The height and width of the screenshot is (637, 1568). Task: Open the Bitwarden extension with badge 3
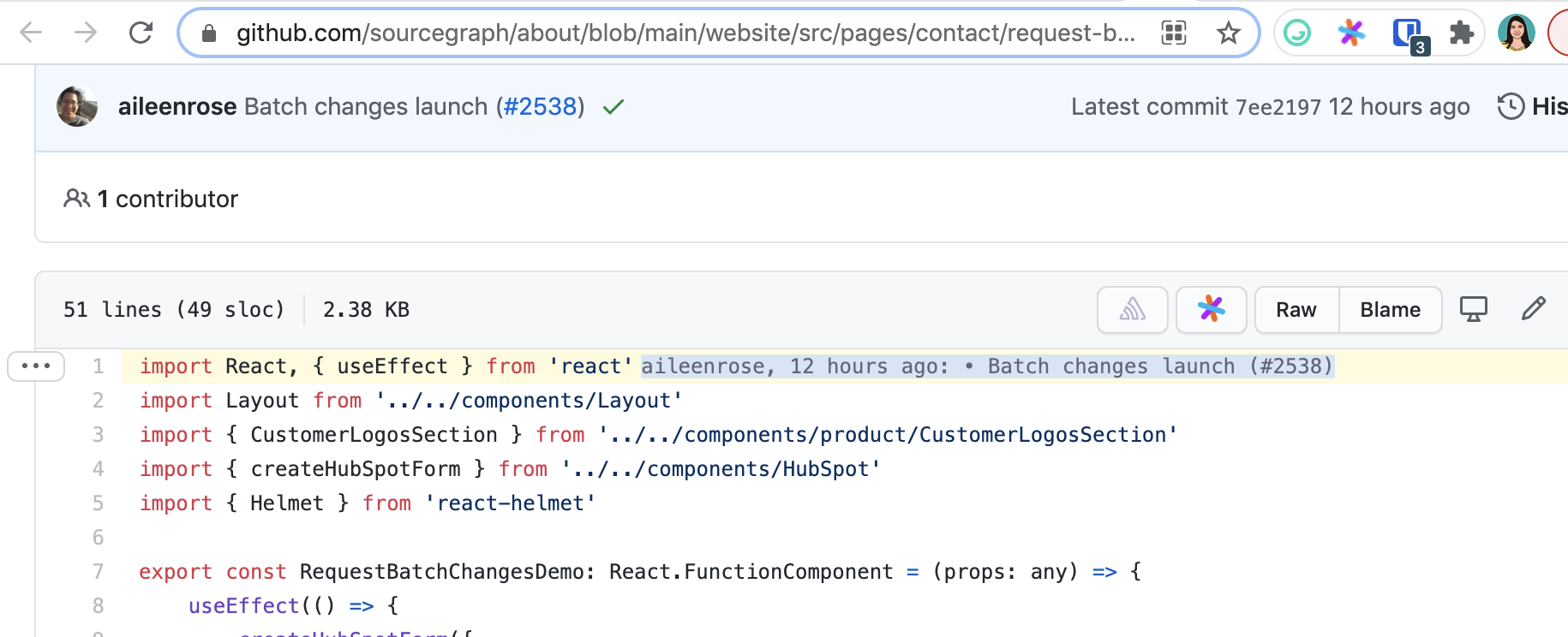tap(1409, 36)
